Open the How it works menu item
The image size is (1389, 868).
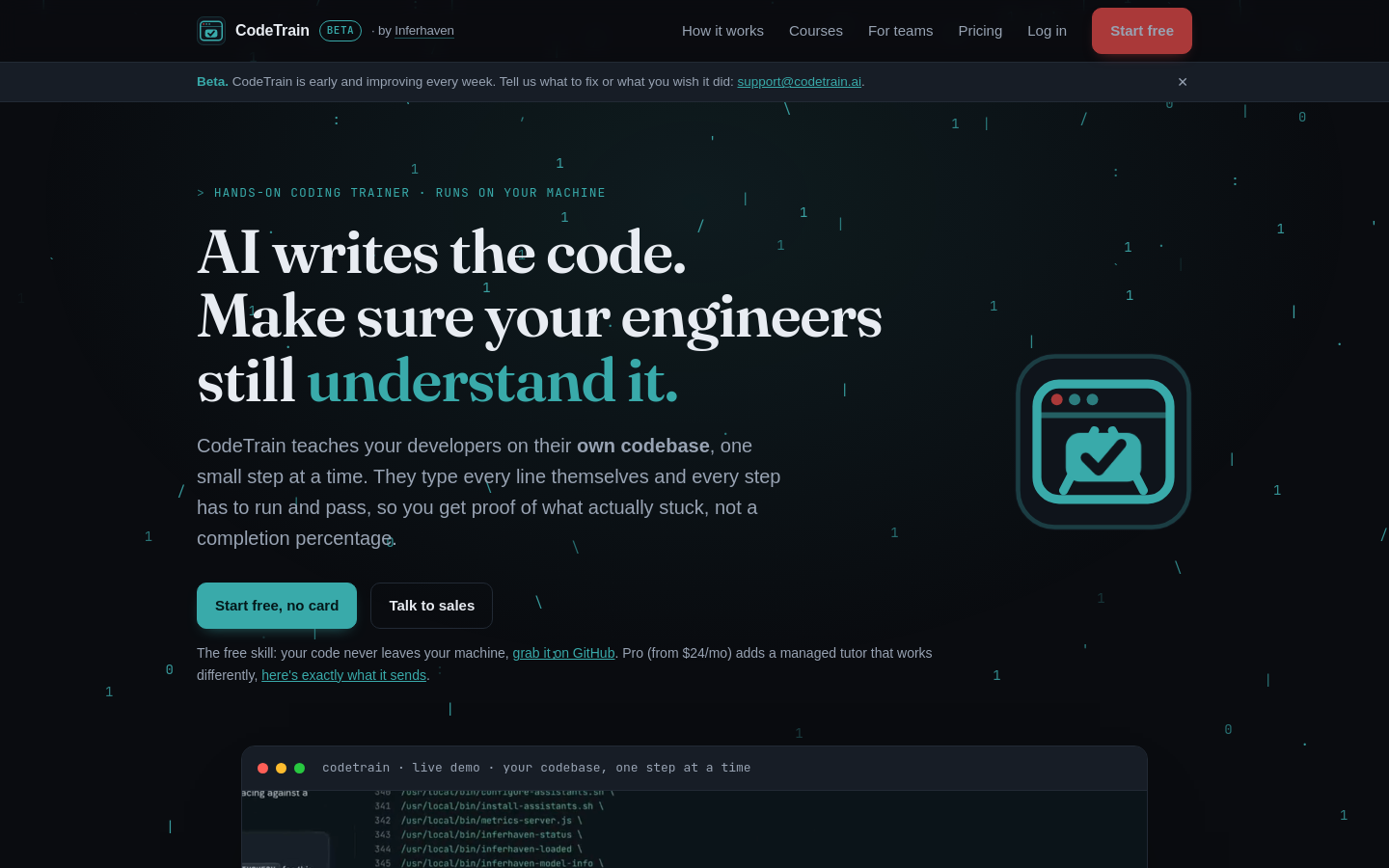pos(722,31)
